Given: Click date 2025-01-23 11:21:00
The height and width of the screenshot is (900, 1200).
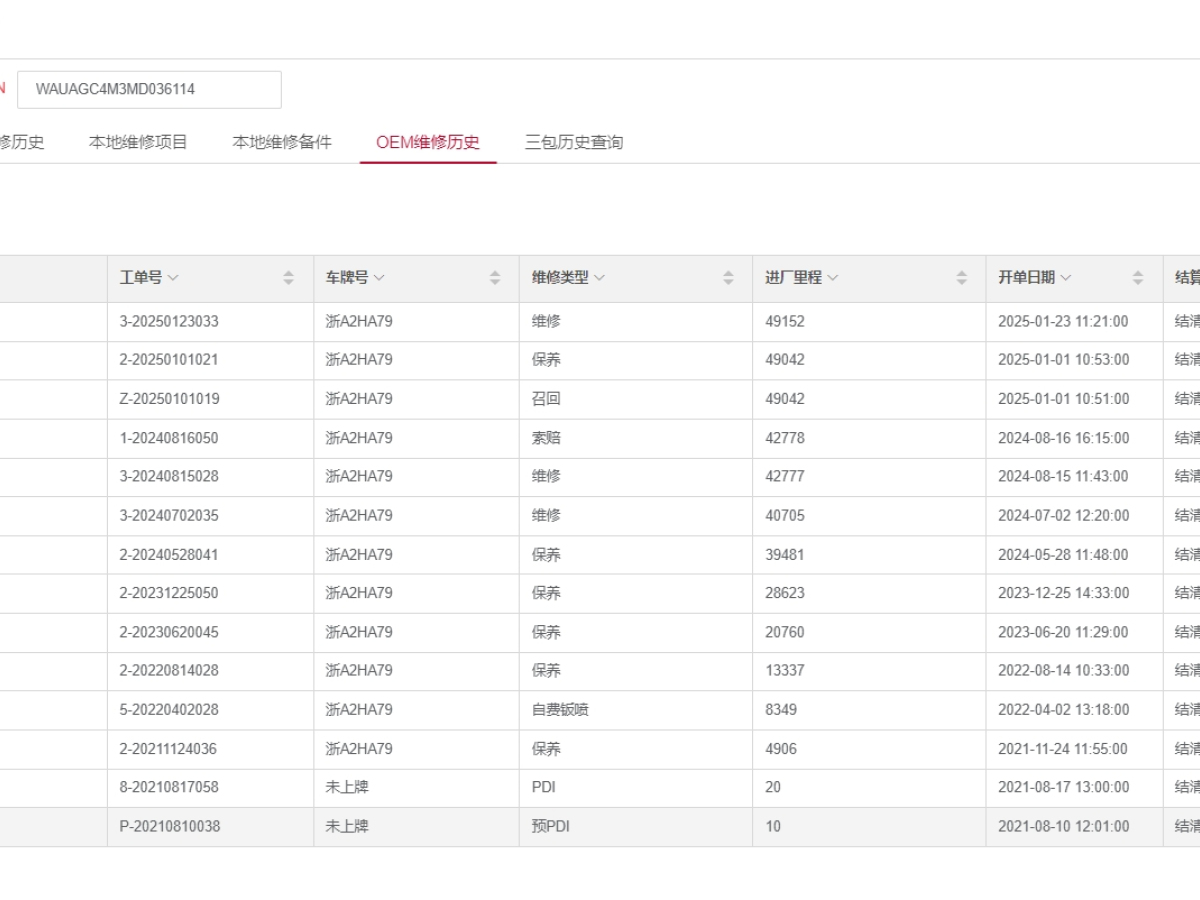Looking at the screenshot, I should coord(1063,321).
